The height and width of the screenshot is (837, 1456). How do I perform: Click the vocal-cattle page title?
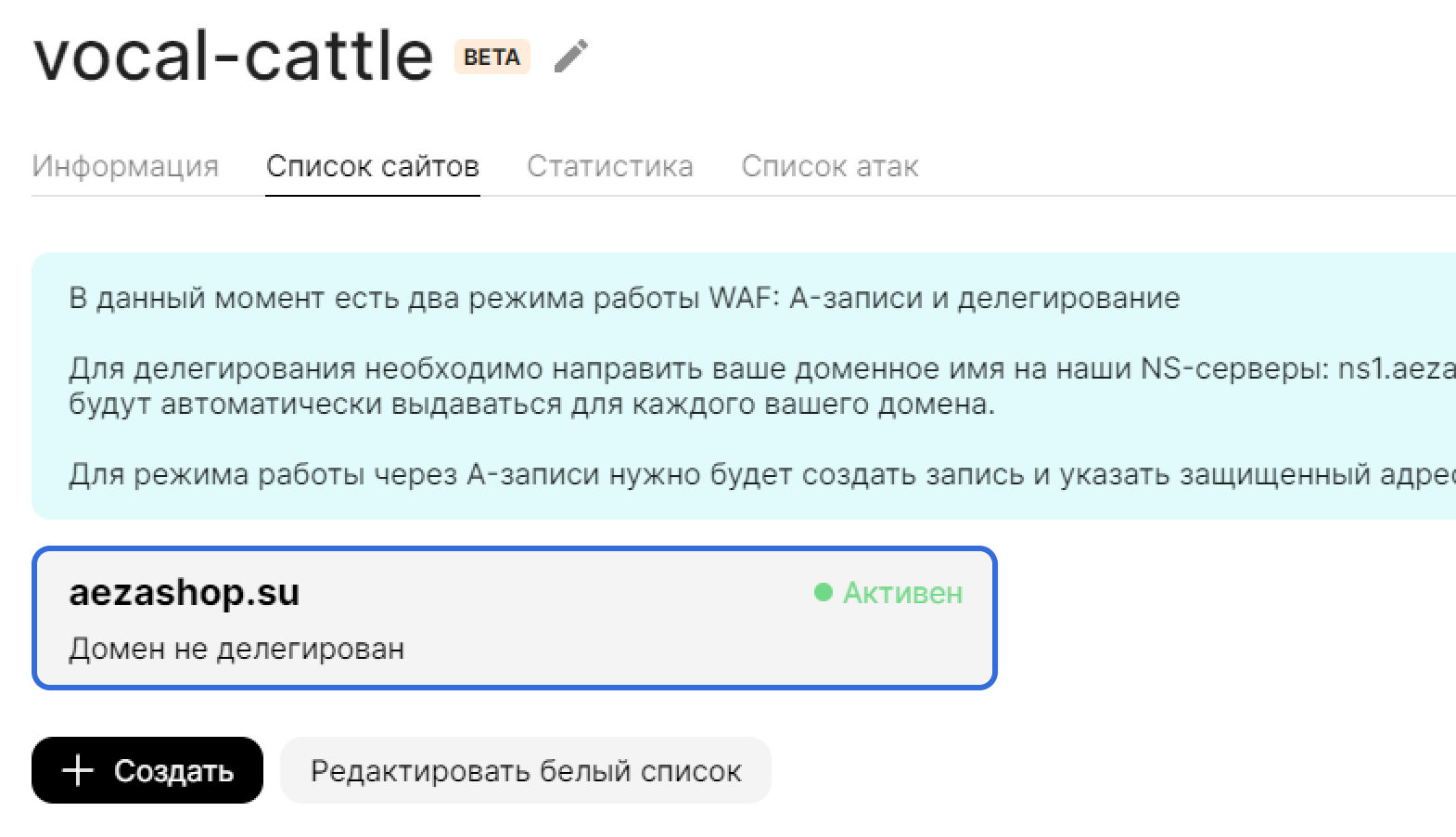click(x=233, y=56)
